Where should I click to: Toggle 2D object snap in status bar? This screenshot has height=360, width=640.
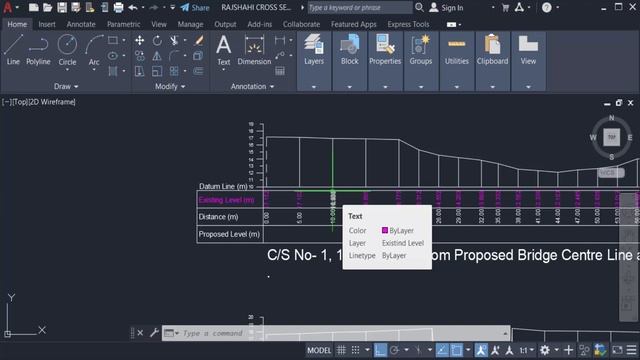click(456, 350)
